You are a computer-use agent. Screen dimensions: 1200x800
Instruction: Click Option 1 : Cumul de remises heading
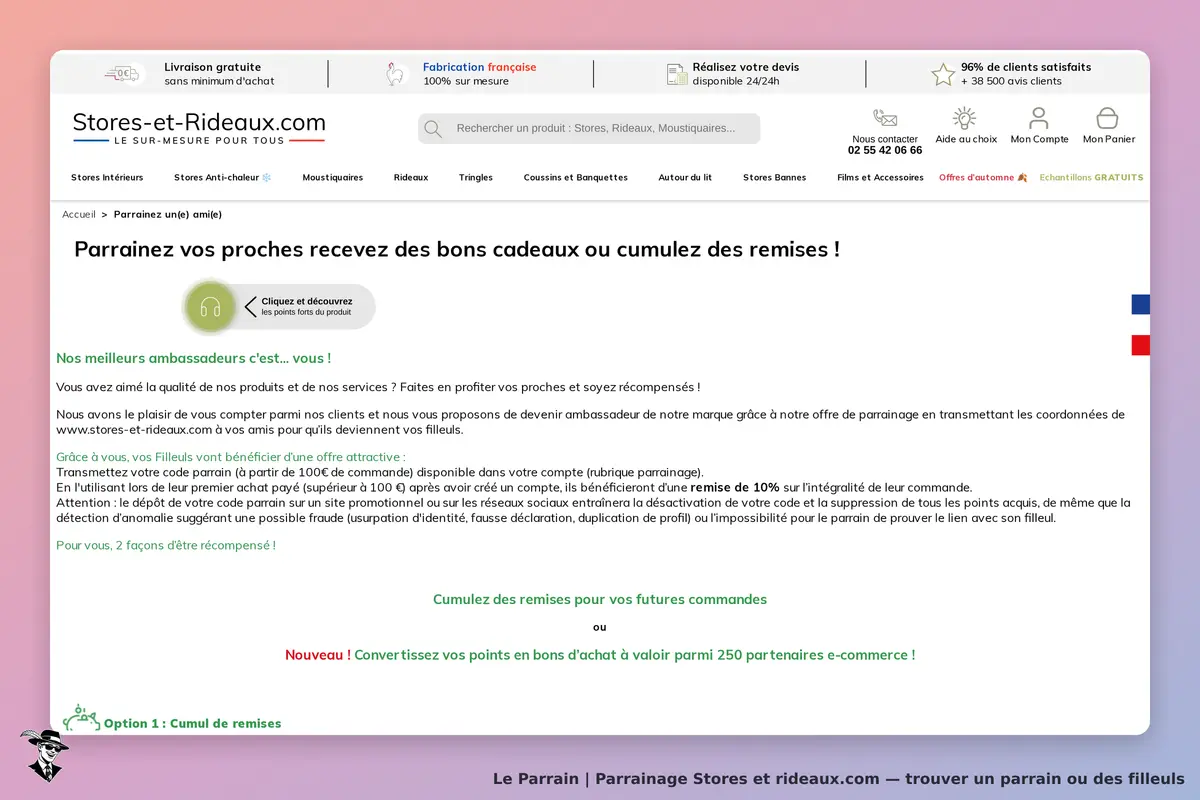193,723
